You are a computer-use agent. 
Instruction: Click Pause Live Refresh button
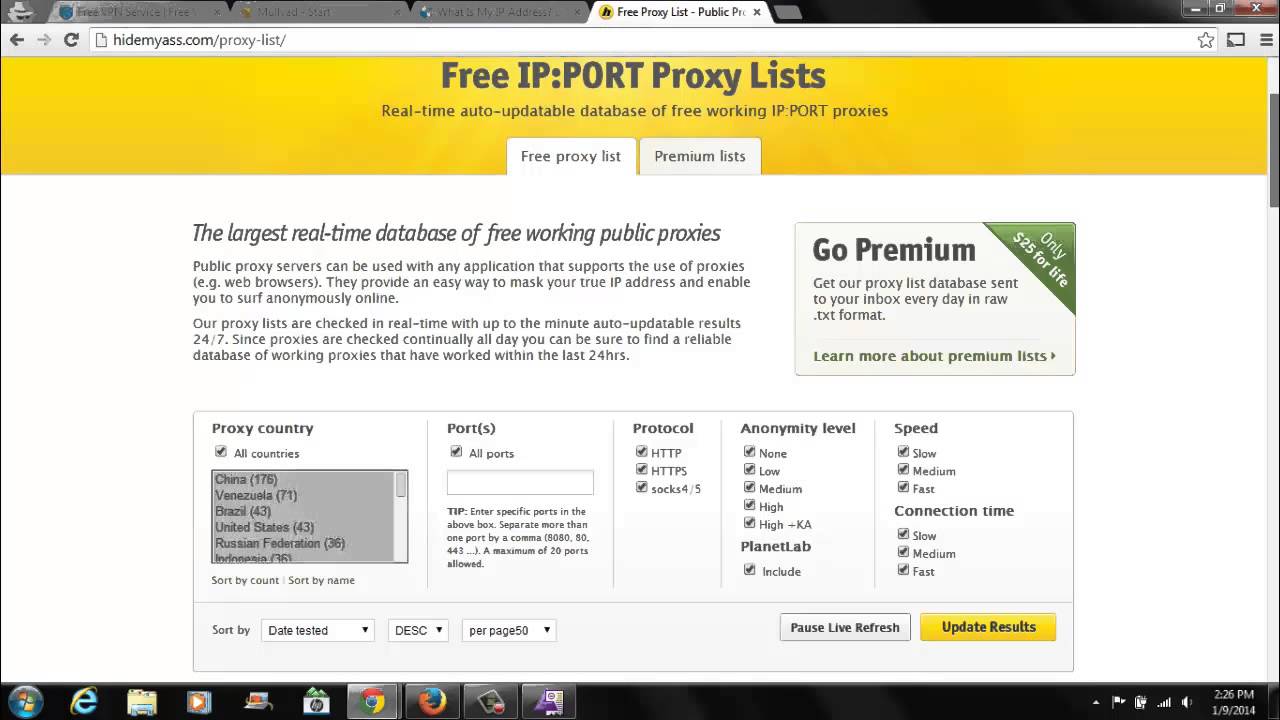click(x=845, y=627)
